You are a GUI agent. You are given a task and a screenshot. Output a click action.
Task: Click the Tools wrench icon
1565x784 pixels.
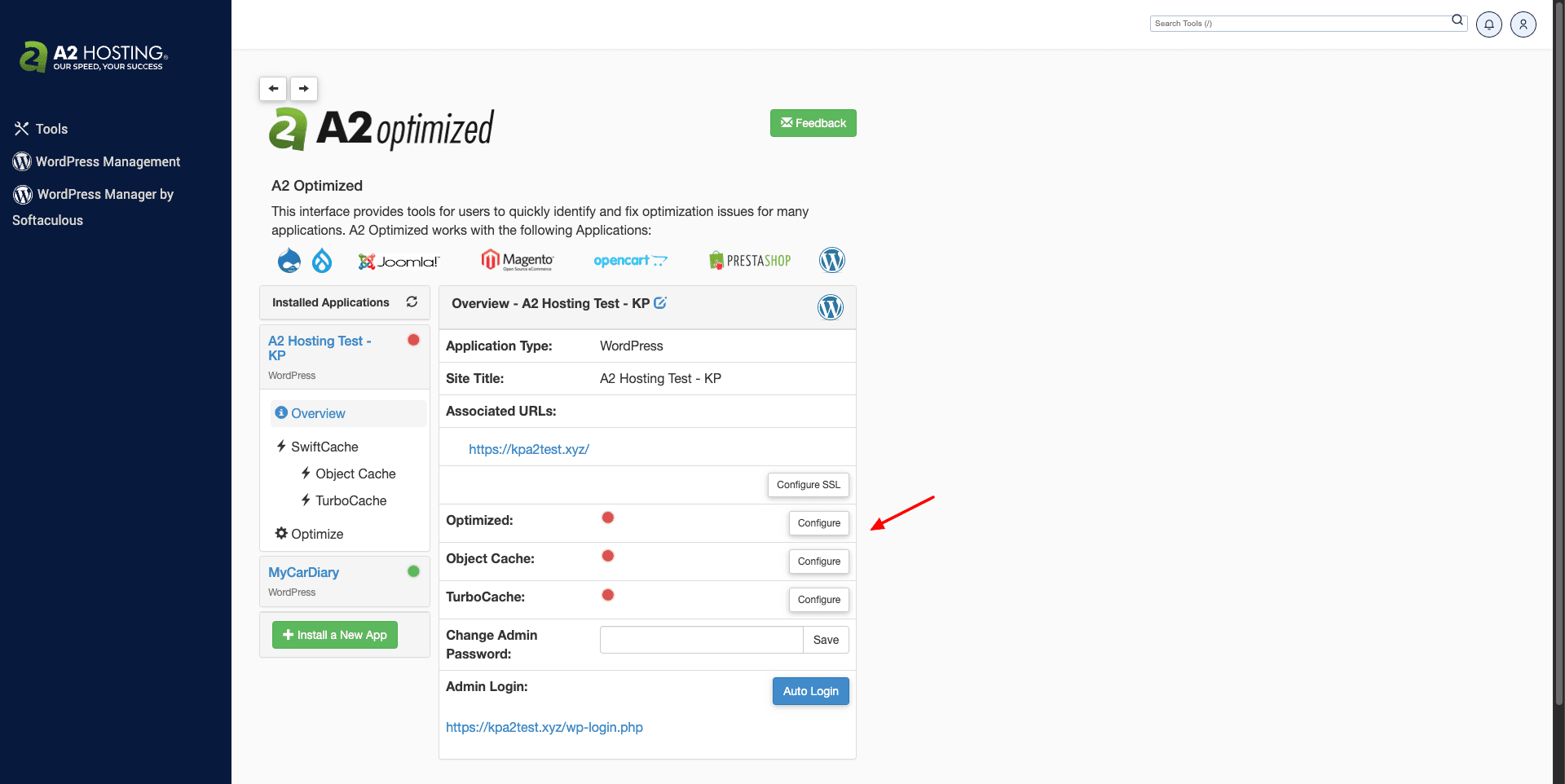pyautogui.click(x=21, y=129)
